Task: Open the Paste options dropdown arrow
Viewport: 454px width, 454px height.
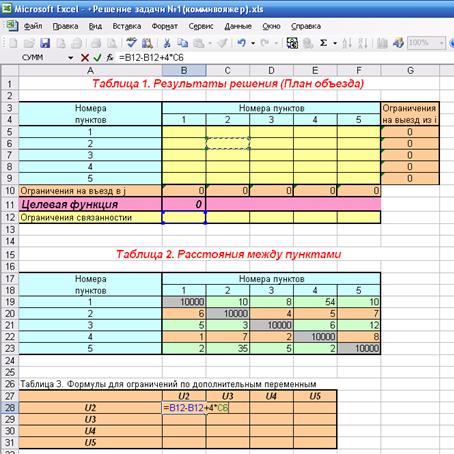Action: point(210,43)
